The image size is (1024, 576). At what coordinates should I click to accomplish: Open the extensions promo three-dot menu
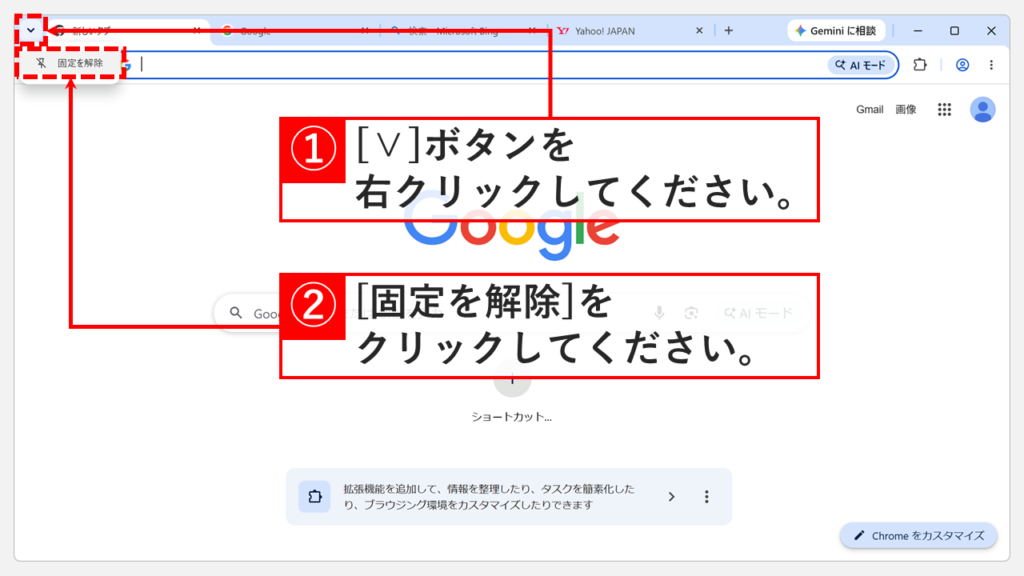click(707, 497)
